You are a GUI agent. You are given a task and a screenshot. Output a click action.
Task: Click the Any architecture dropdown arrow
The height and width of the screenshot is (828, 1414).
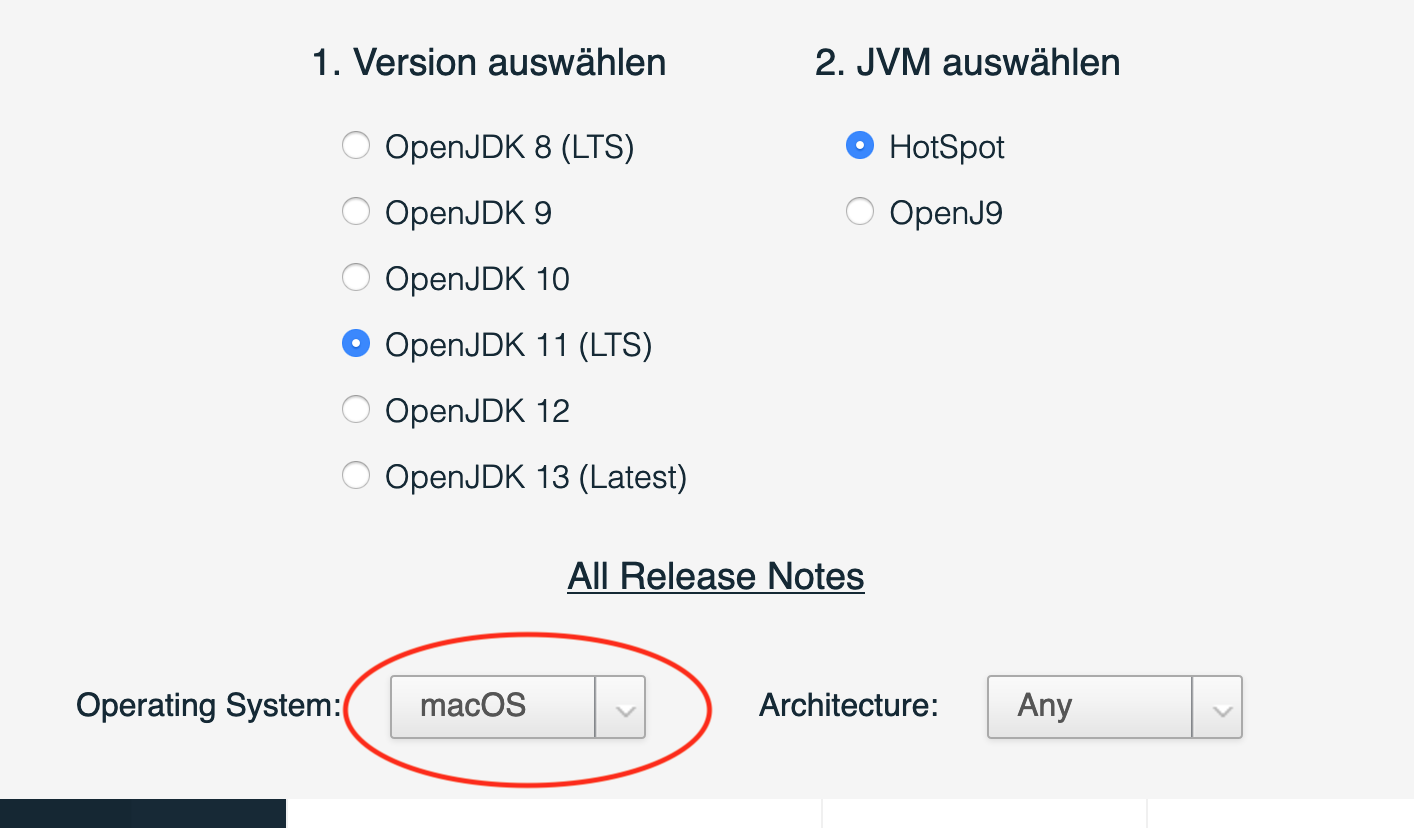click(1218, 706)
